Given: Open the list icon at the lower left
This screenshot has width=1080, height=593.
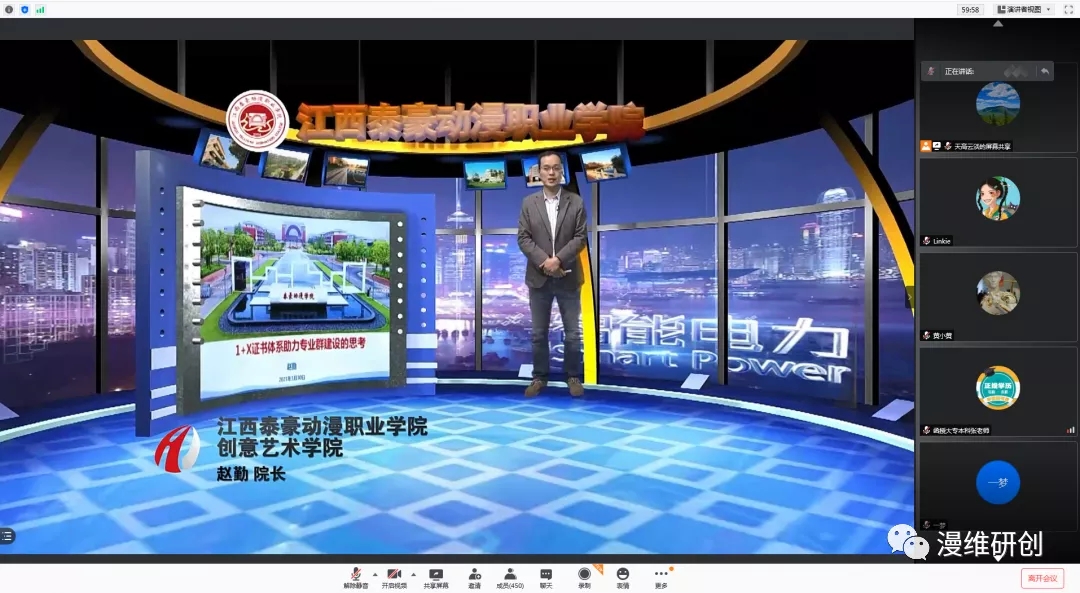Looking at the screenshot, I should coord(7,536).
